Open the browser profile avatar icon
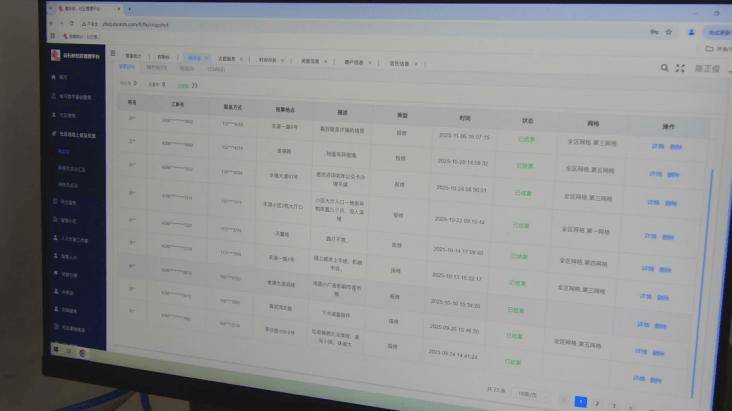 point(691,32)
